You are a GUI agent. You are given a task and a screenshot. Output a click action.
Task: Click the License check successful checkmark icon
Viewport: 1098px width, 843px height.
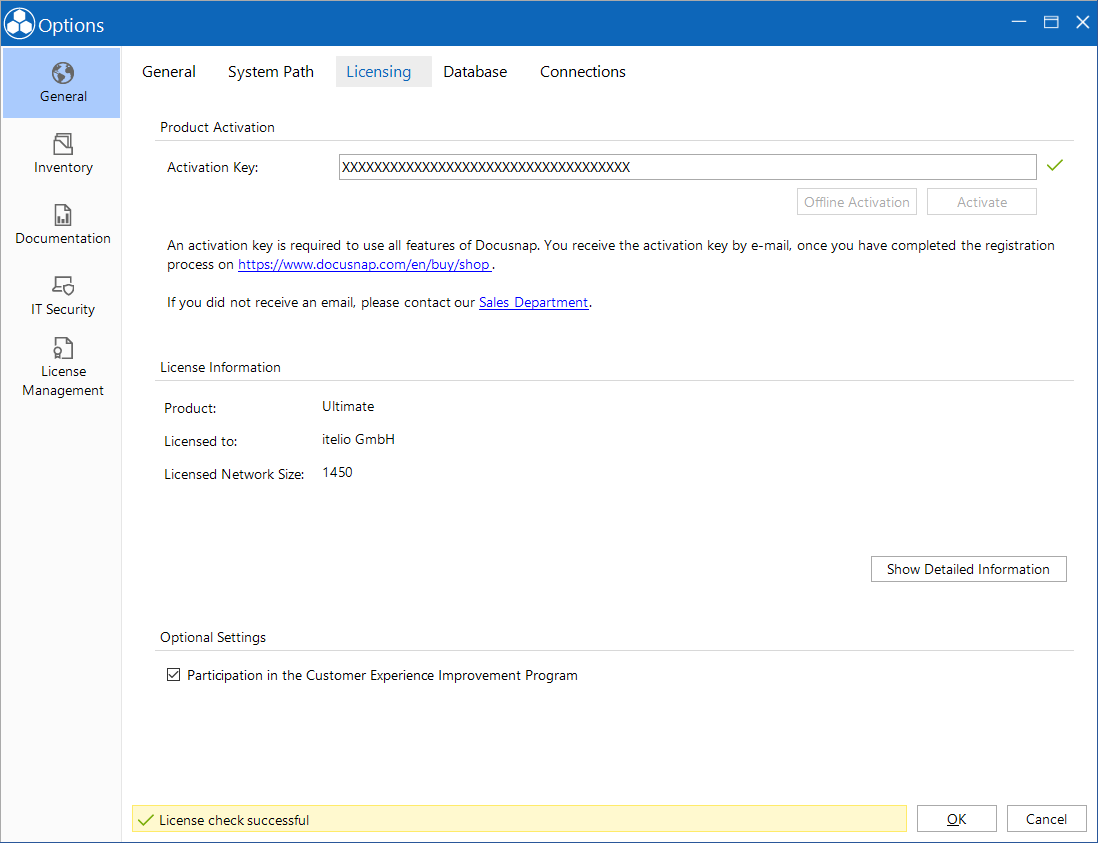[146, 820]
